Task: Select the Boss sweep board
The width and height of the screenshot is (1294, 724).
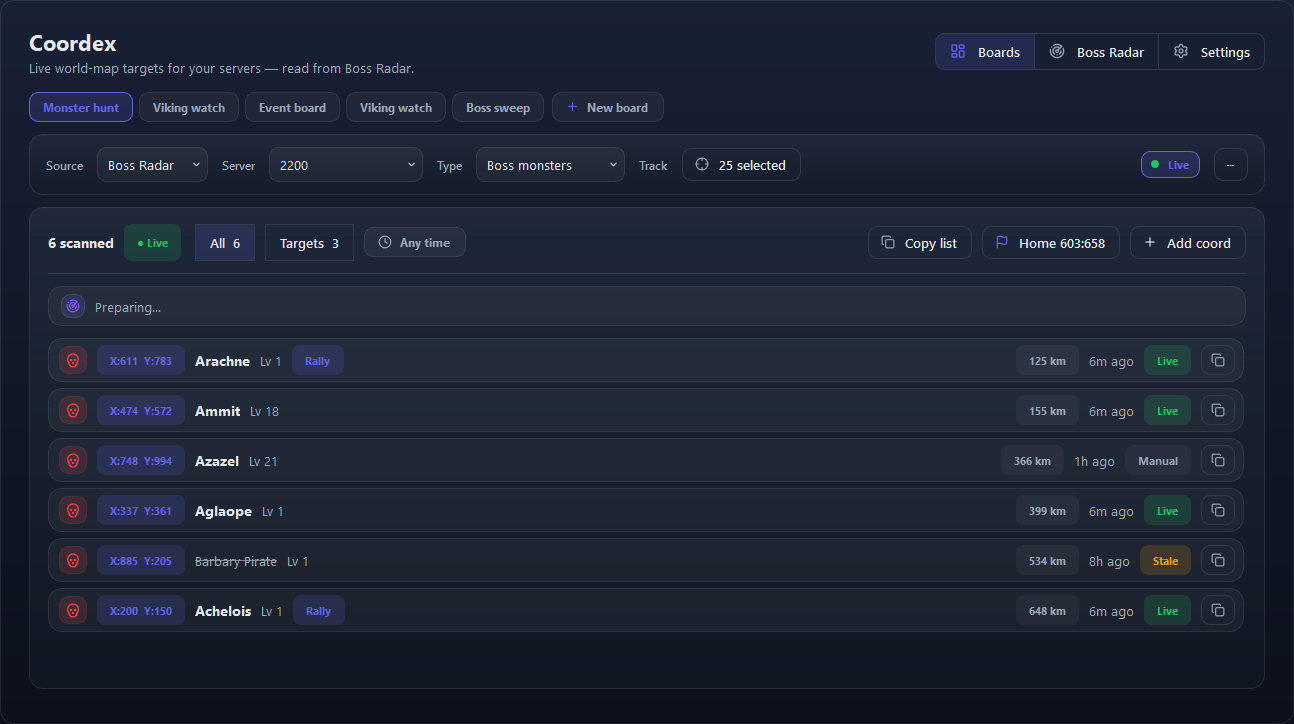Action: pyautogui.click(x=498, y=107)
